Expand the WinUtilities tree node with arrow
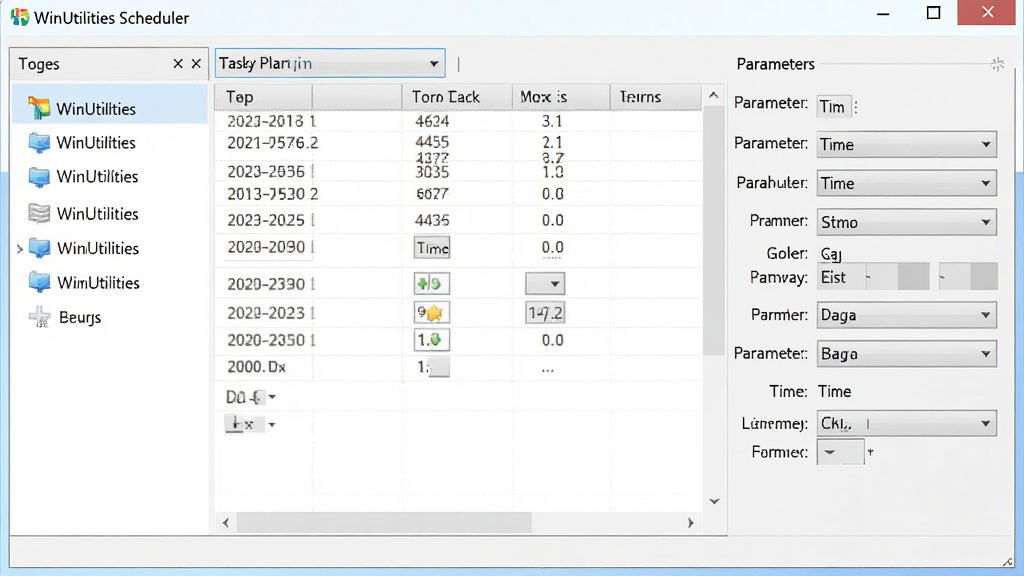 point(20,249)
